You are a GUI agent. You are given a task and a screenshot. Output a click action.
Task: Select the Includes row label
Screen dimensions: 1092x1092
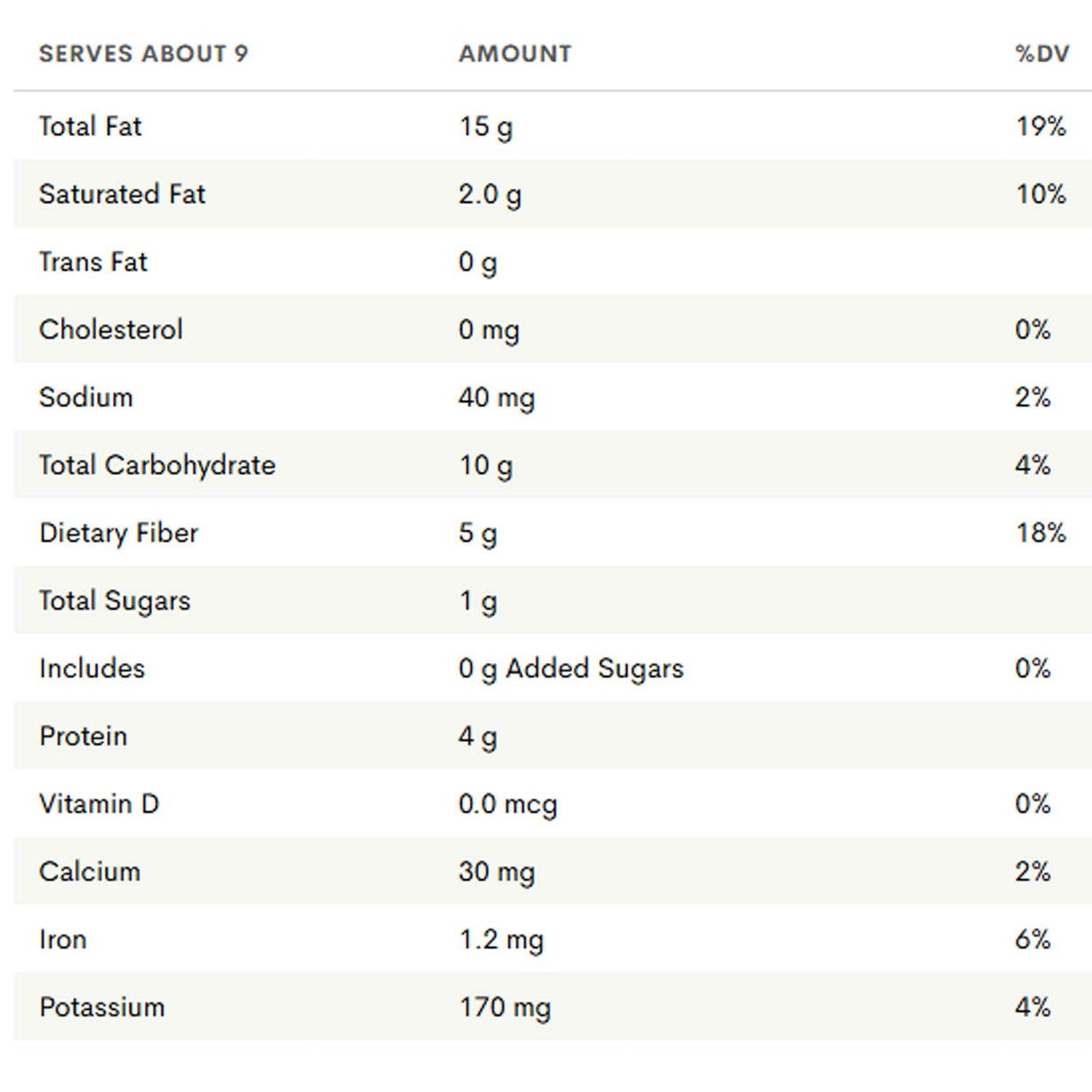(92, 668)
